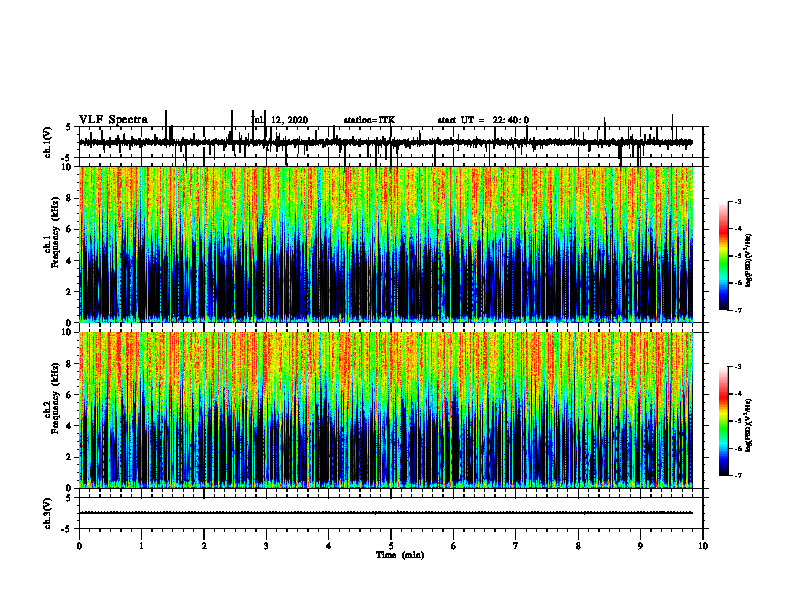The image size is (792, 612).
Task: Click the "10" kHz tick on ch.2 frequency axis
Action: click(67, 332)
